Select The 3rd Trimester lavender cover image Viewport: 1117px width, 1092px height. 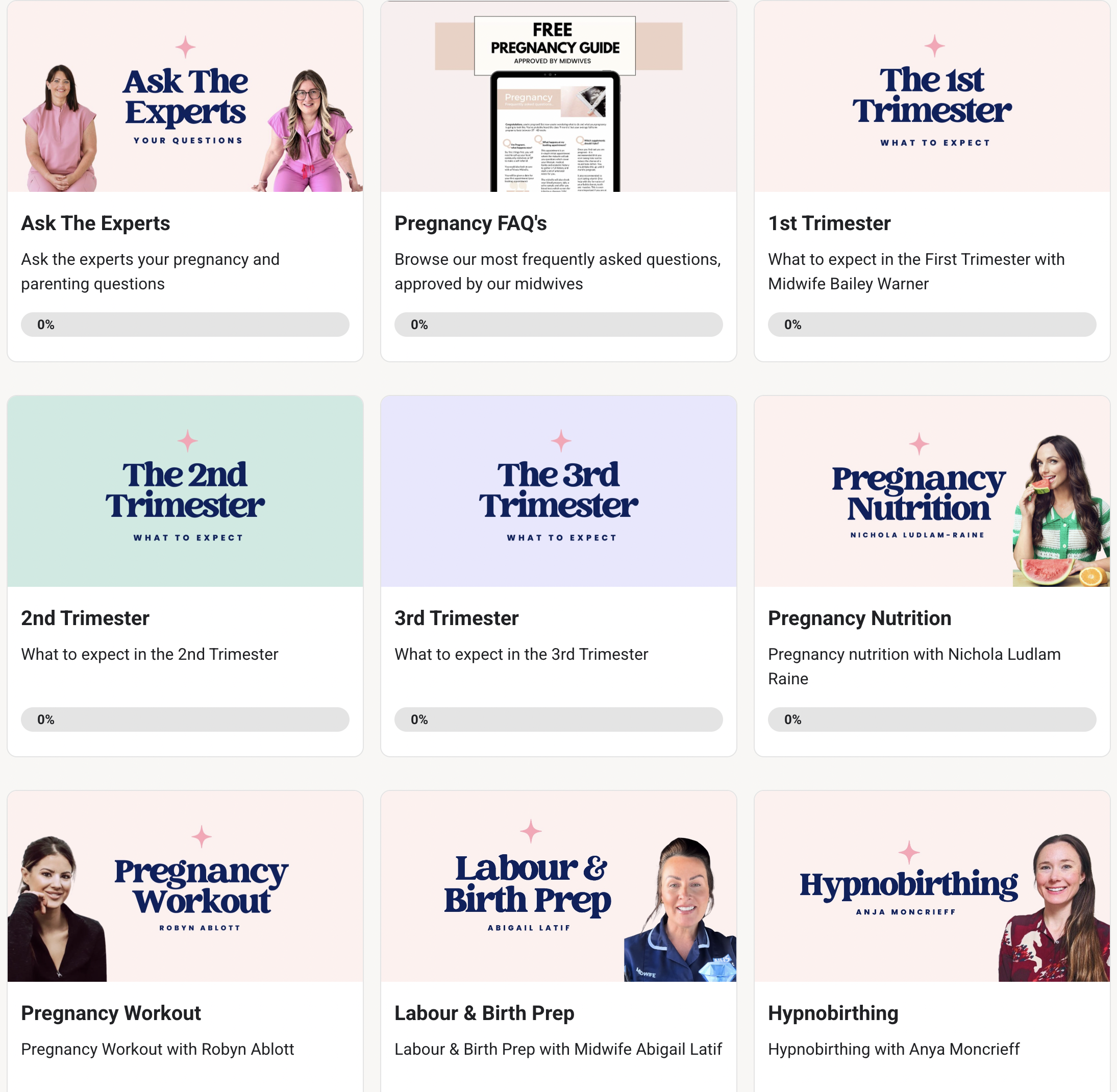558,491
